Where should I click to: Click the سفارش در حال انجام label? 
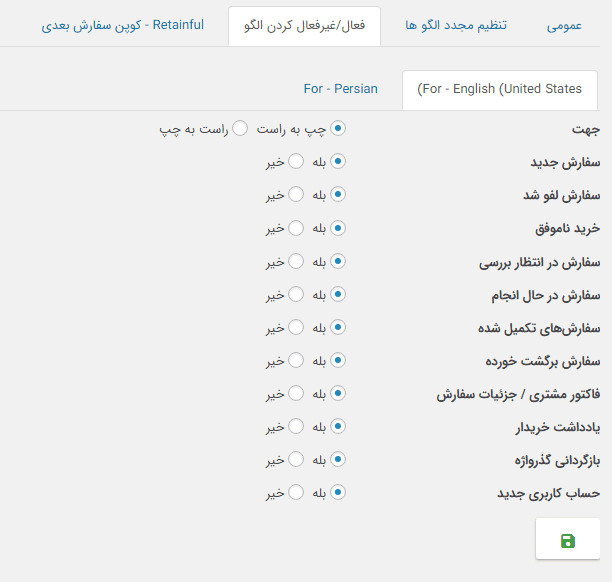(546, 295)
